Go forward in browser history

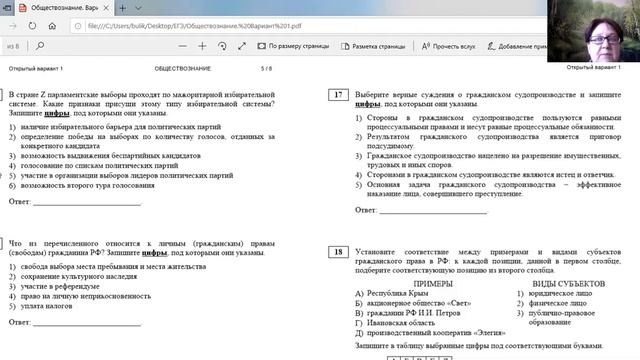coord(13,26)
